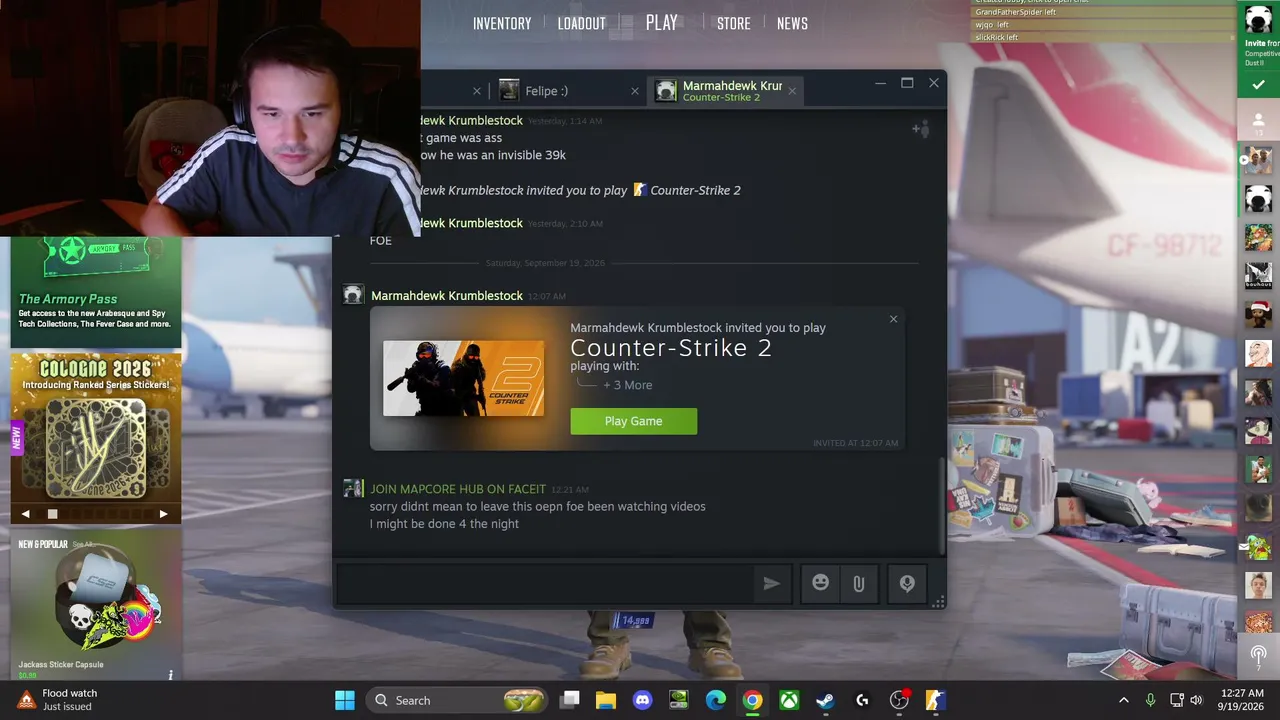
Task: Open Task View on the taskbar
Action: tap(570, 700)
